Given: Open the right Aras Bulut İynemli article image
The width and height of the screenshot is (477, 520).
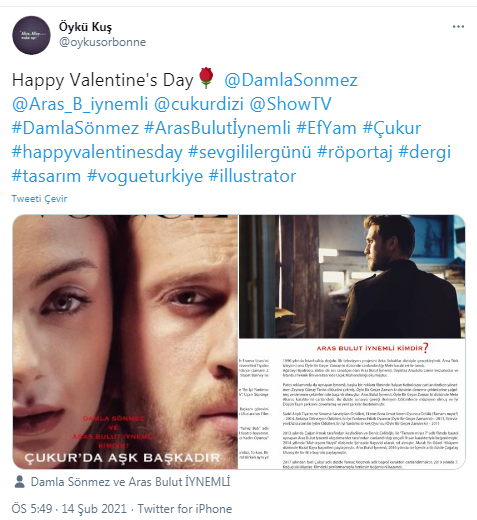Looking at the screenshot, I should [352, 342].
